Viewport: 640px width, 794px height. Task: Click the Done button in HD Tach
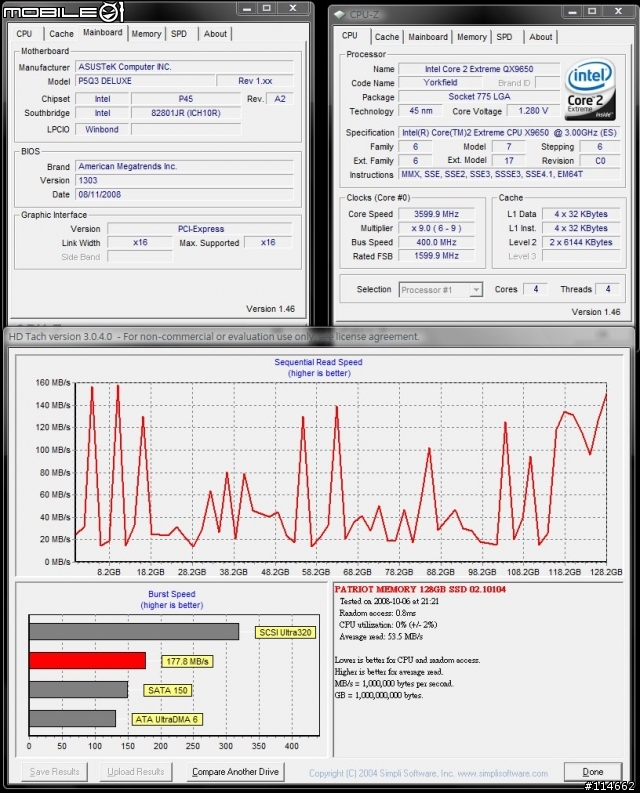[593, 772]
